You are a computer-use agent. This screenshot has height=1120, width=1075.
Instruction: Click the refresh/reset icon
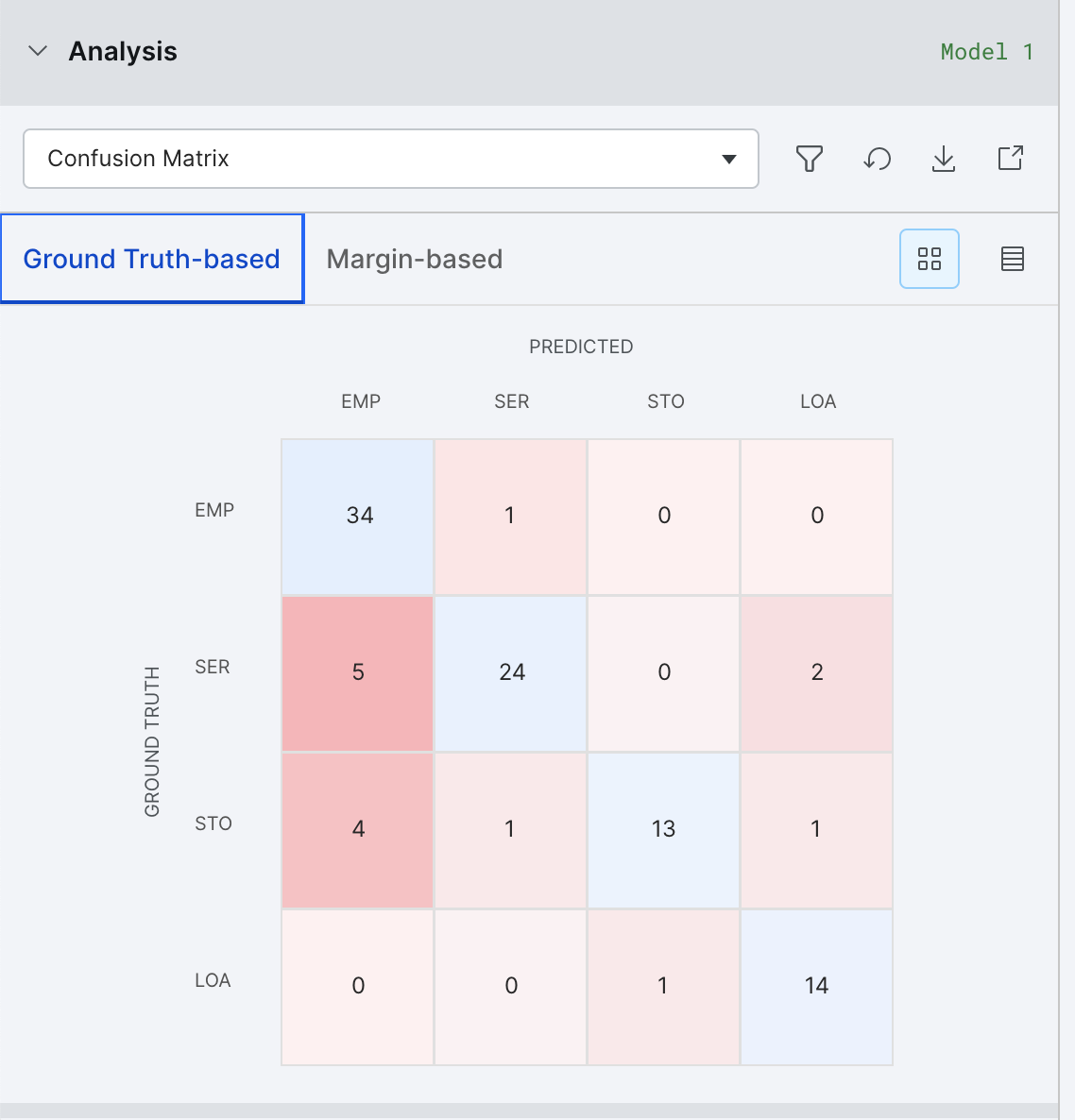[877, 159]
